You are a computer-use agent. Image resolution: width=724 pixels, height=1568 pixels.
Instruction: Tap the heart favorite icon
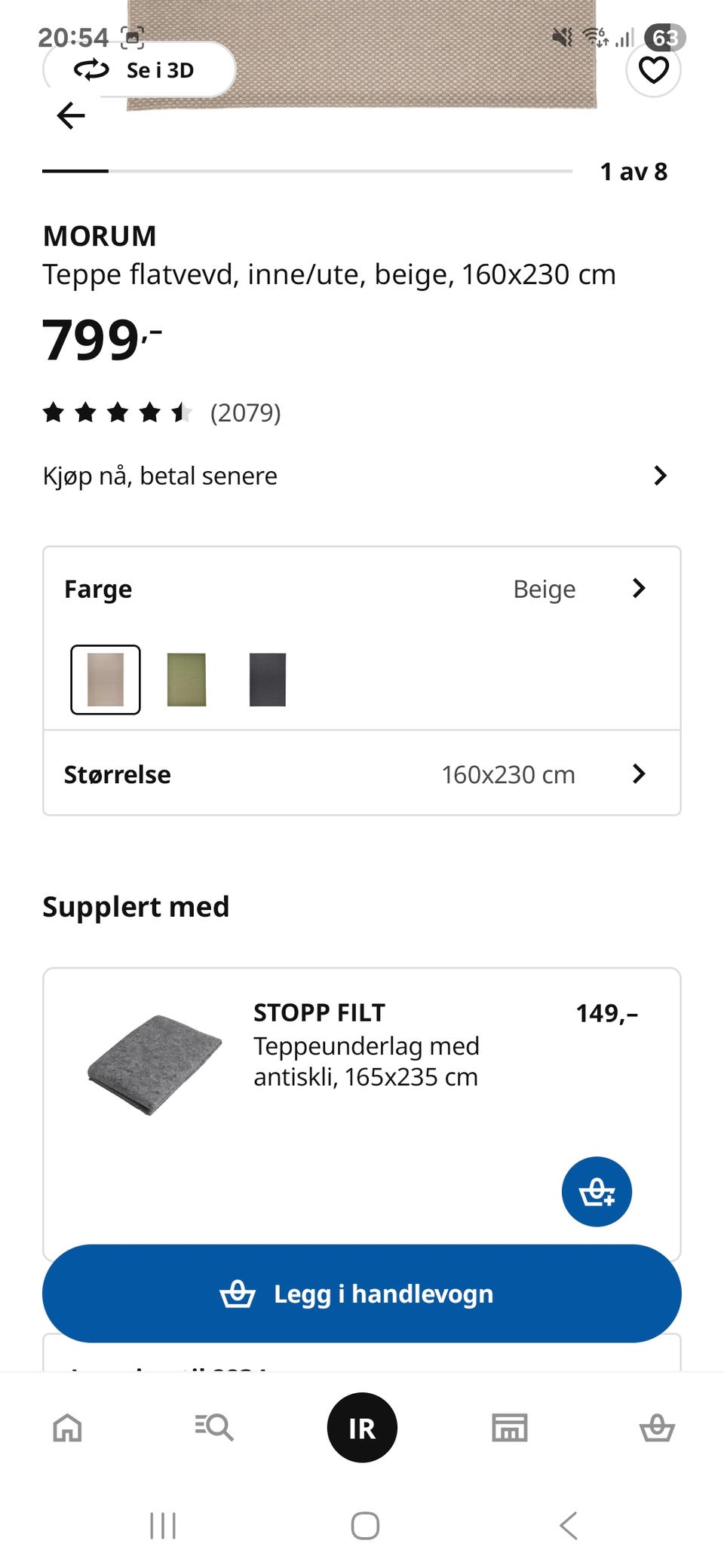(653, 70)
